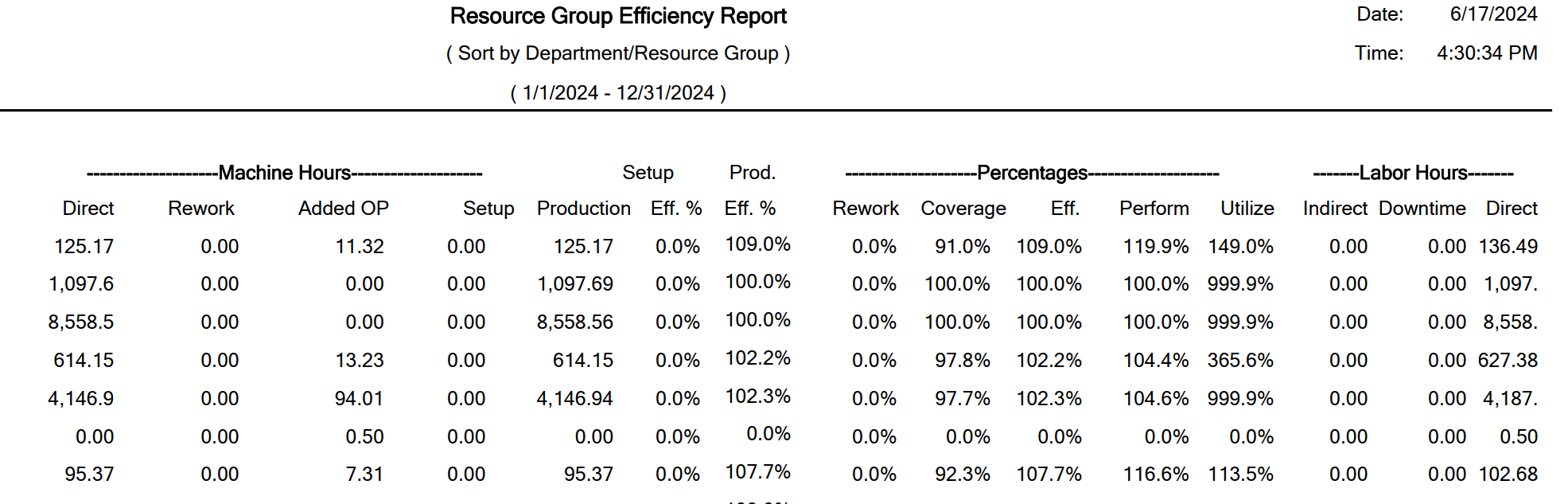Image resolution: width=1568 pixels, height=504 pixels.
Task: Click the Labor Hours group heading
Action: tap(1413, 173)
